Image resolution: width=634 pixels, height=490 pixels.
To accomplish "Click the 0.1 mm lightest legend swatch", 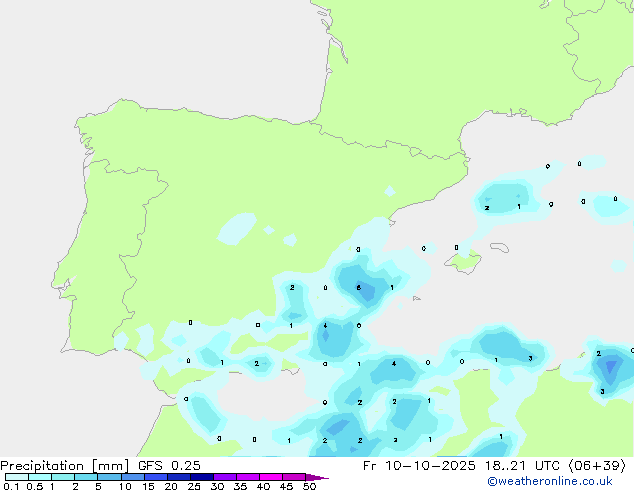I will (17, 477).
